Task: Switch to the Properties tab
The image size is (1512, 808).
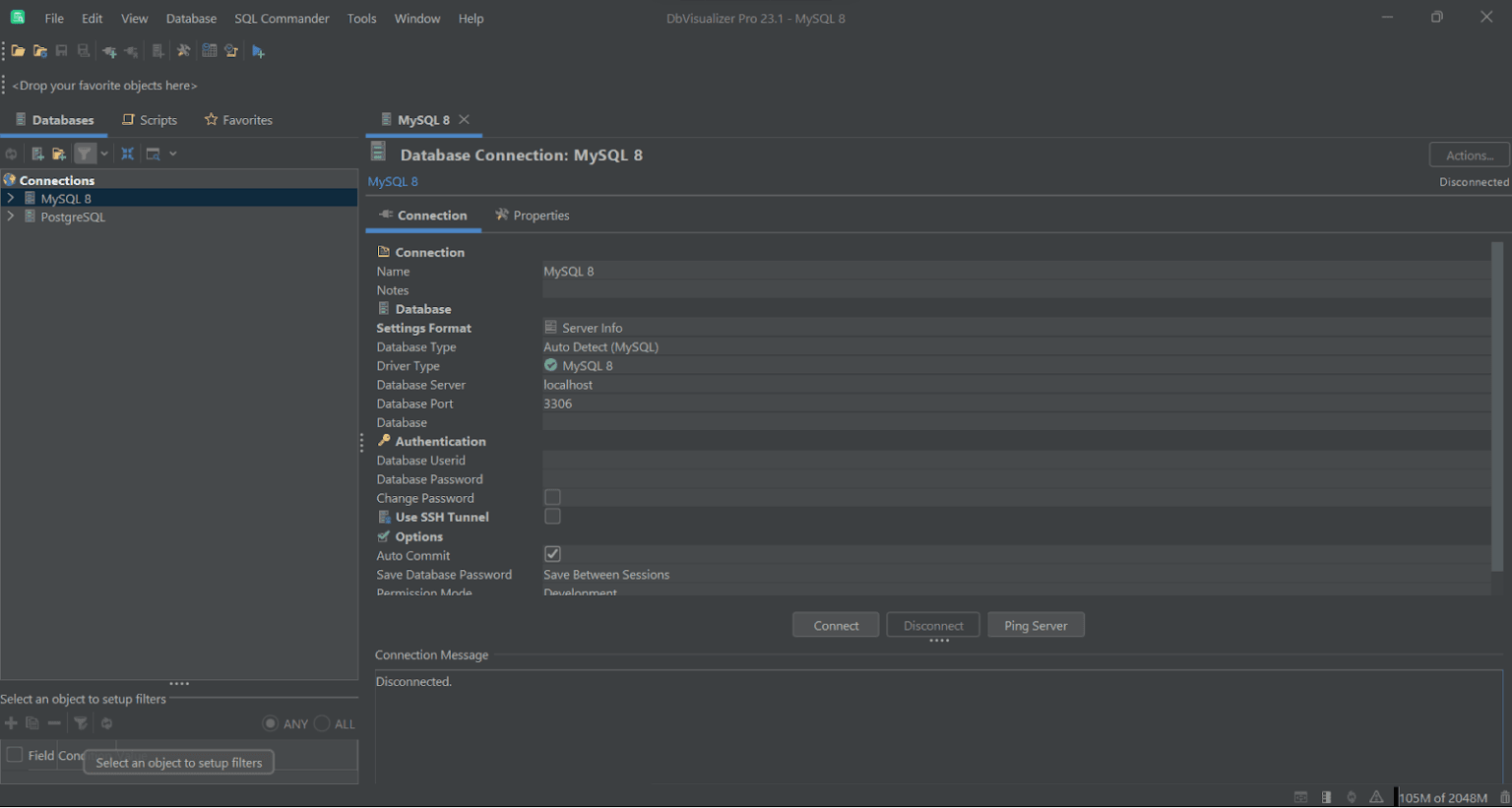Action: 533,216
